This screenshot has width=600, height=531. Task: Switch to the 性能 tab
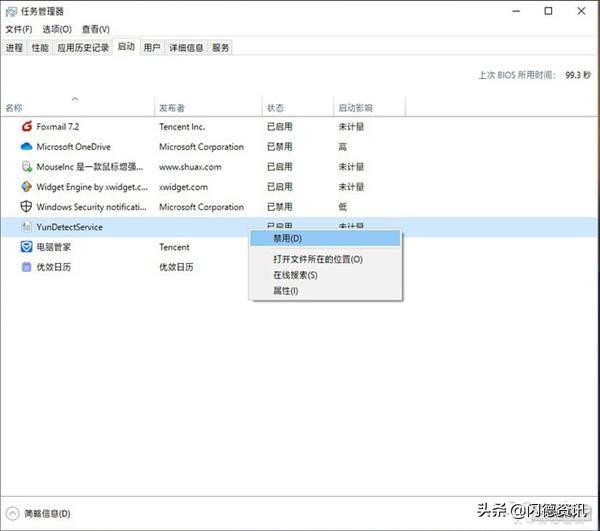pos(40,47)
